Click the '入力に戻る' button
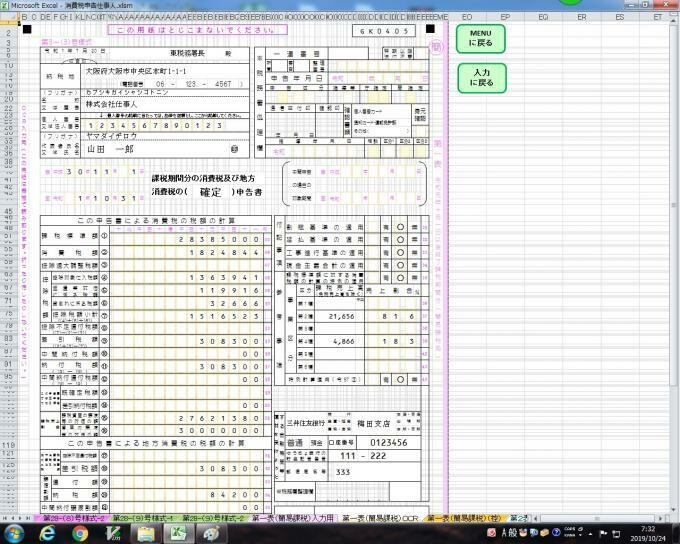Image resolution: width=680 pixels, height=544 pixels. tap(481, 77)
